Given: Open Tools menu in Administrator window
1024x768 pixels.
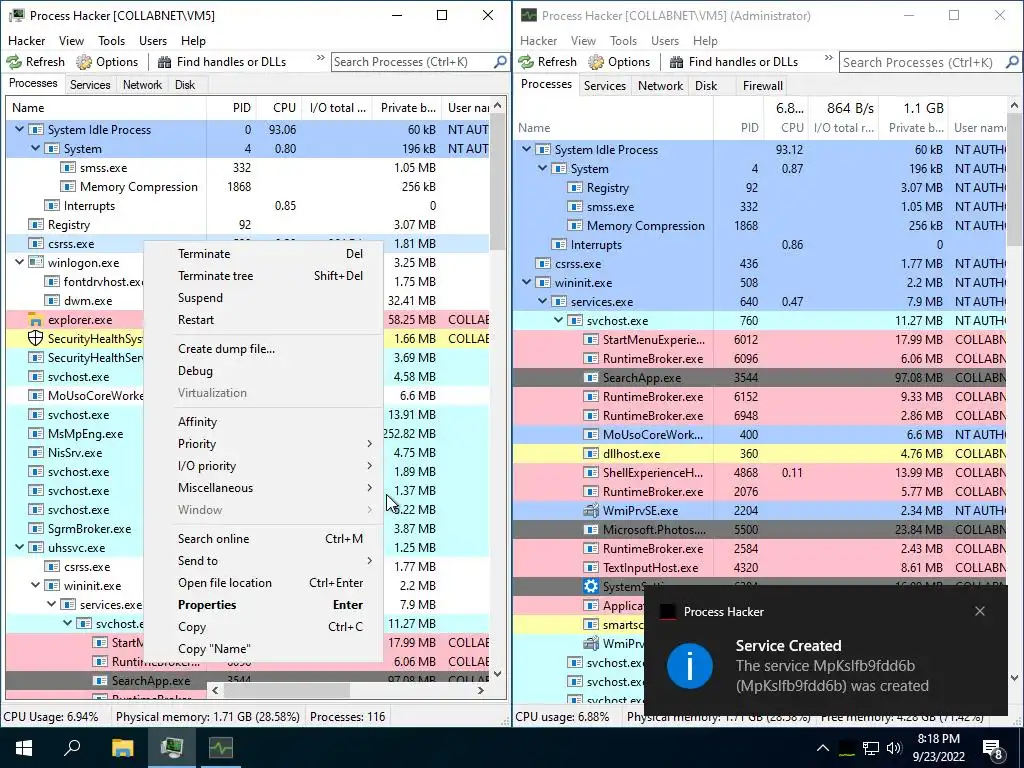Looking at the screenshot, I should 623,40.
